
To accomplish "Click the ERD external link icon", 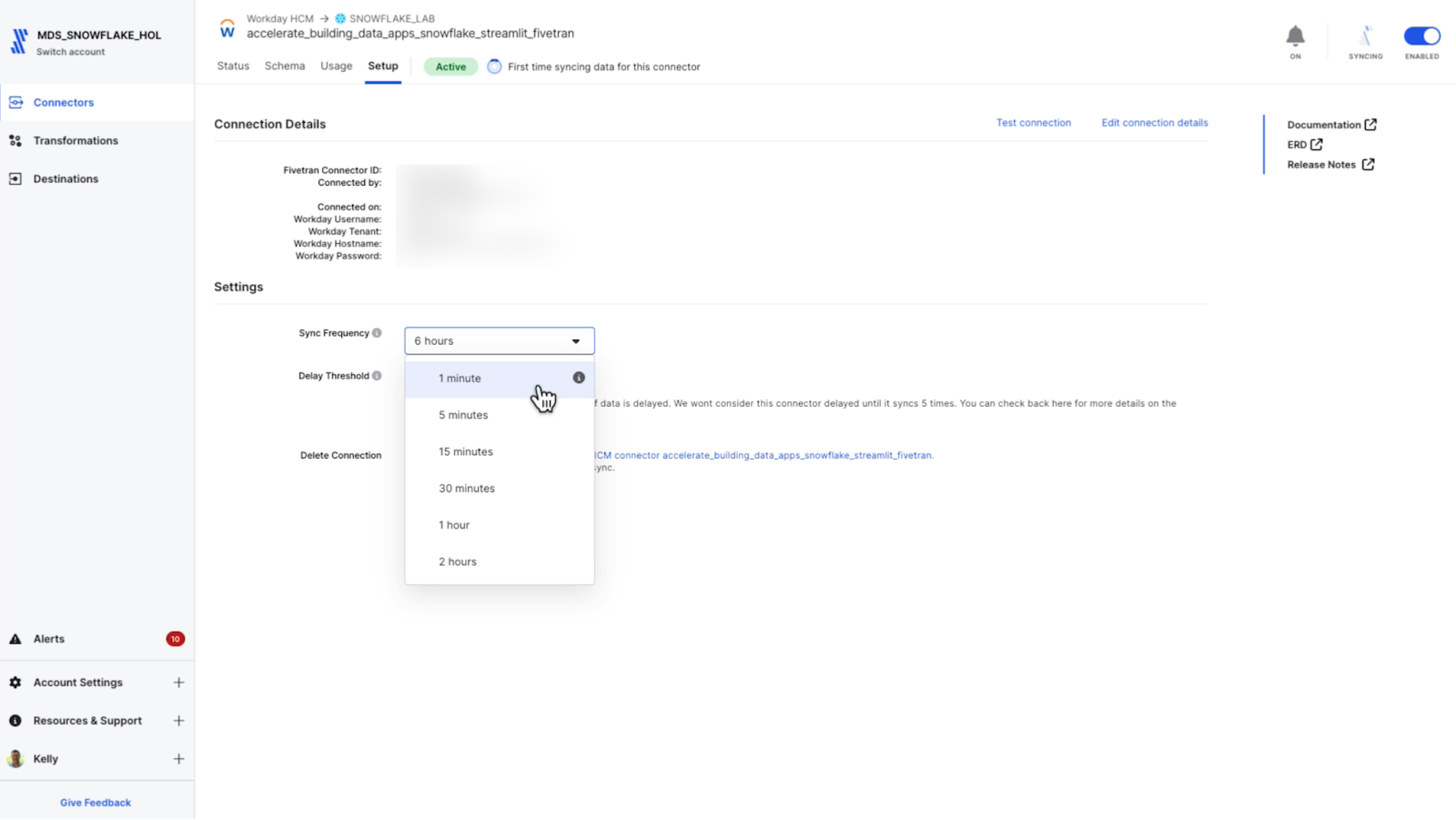I will [1316, 145].
